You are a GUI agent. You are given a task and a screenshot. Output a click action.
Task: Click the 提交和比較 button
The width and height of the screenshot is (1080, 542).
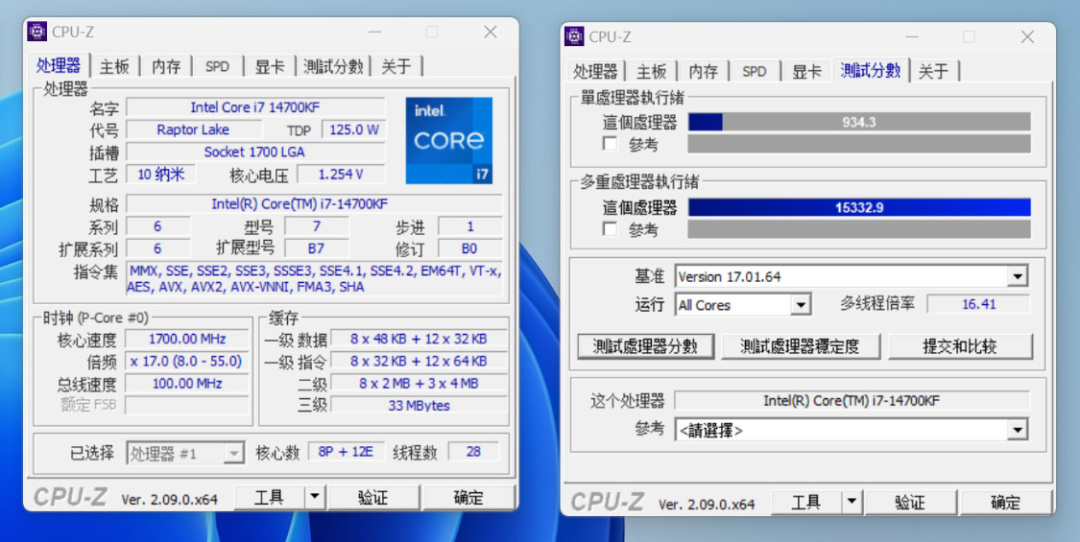click(960, 346)
